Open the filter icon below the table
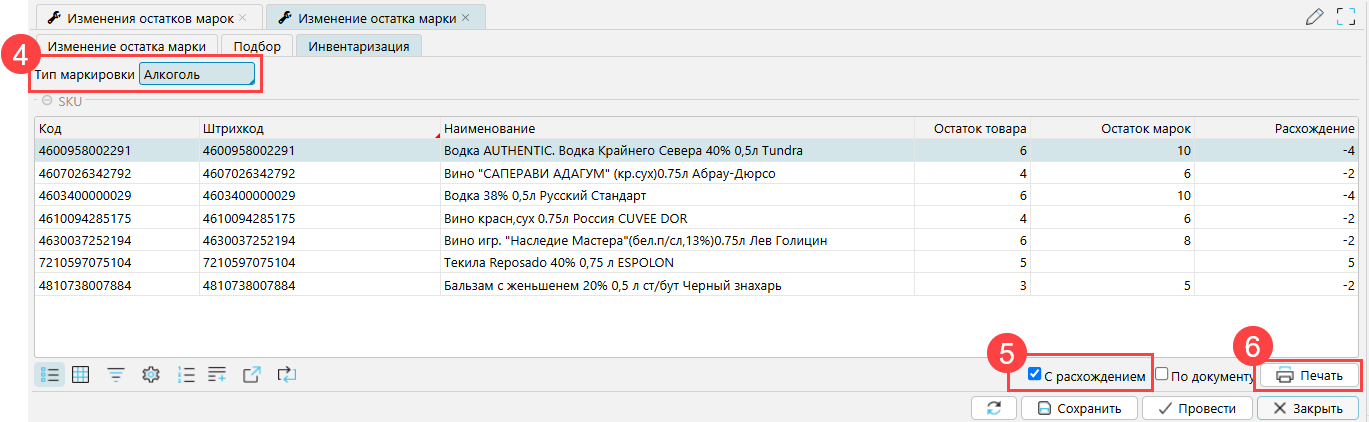Viewport: 1369px width, 422px height. click(116, 375)
